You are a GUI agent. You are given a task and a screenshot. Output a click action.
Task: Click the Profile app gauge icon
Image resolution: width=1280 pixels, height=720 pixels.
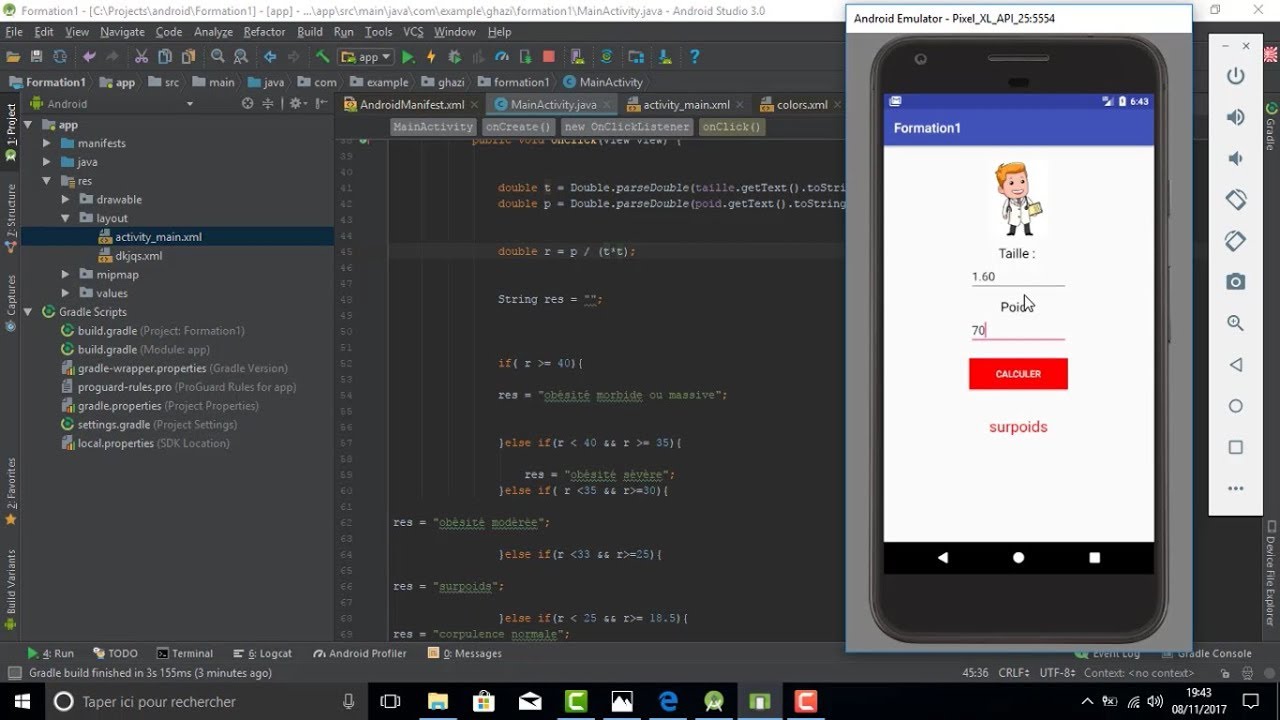(x=502, y=57)
